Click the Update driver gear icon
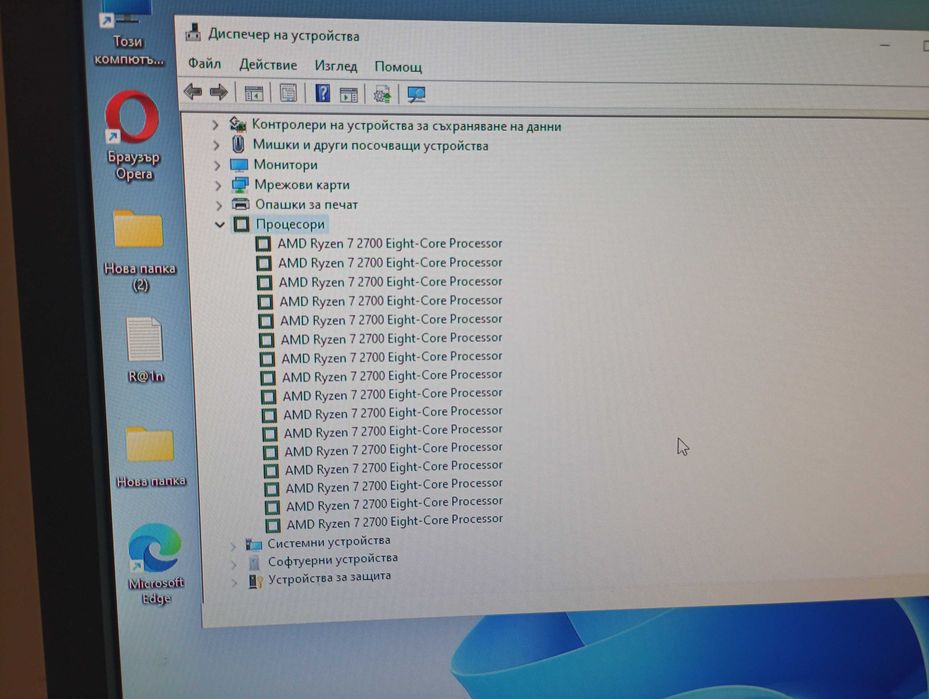Screen dimensions: 929x699 click(x=382, y=94)
